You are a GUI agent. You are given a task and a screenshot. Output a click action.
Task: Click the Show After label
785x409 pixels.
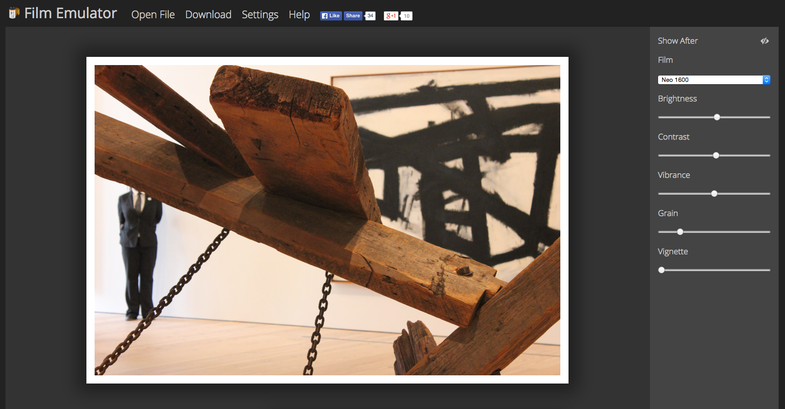point(678,41)
